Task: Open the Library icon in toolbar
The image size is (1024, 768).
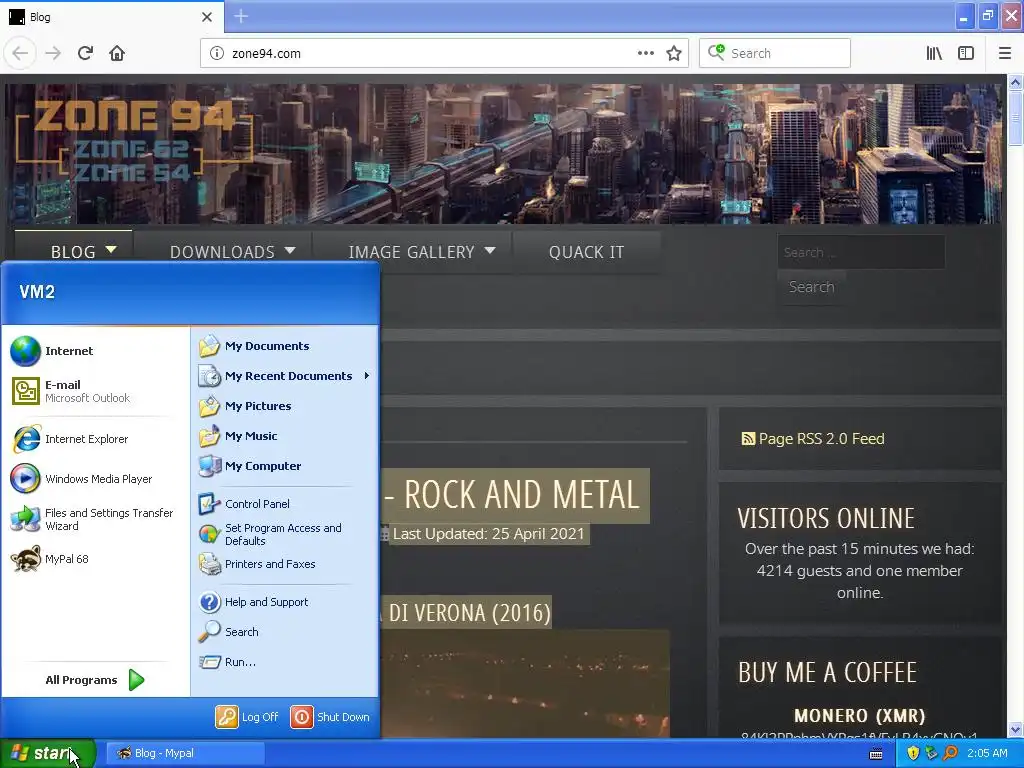Action: pyautogui.click(x=934, y=53)
